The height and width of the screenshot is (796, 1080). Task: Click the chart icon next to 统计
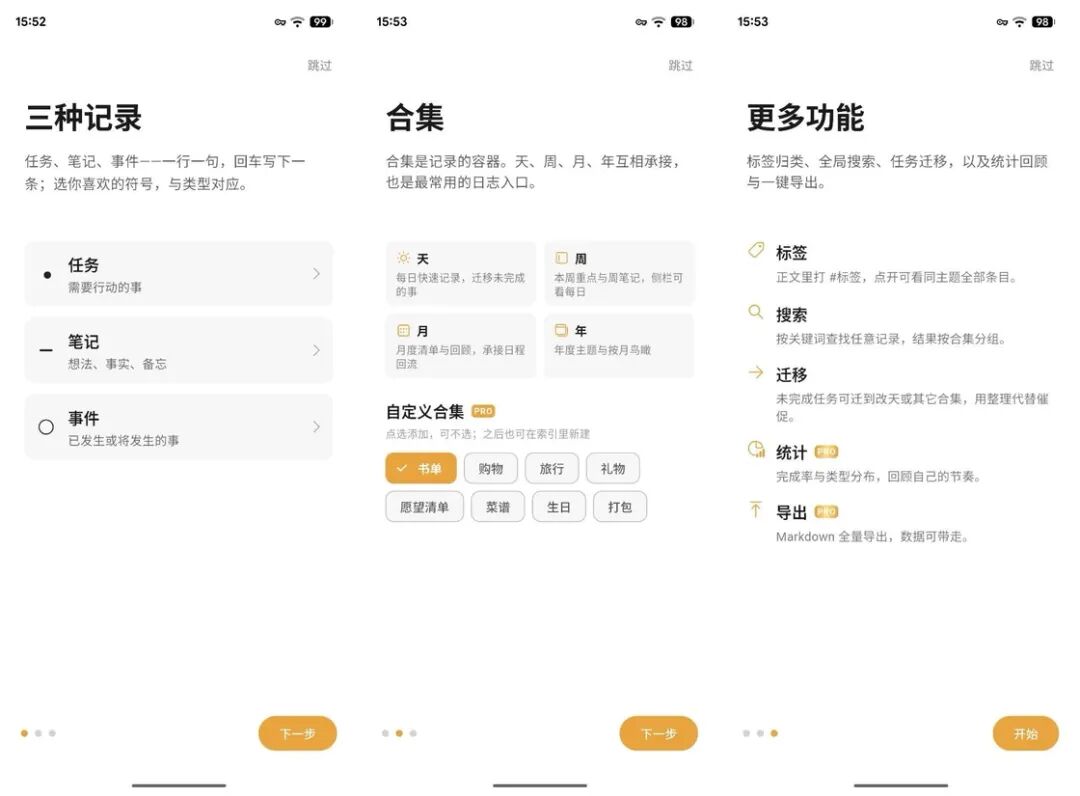pyautogui.click(x=756, y=450)
